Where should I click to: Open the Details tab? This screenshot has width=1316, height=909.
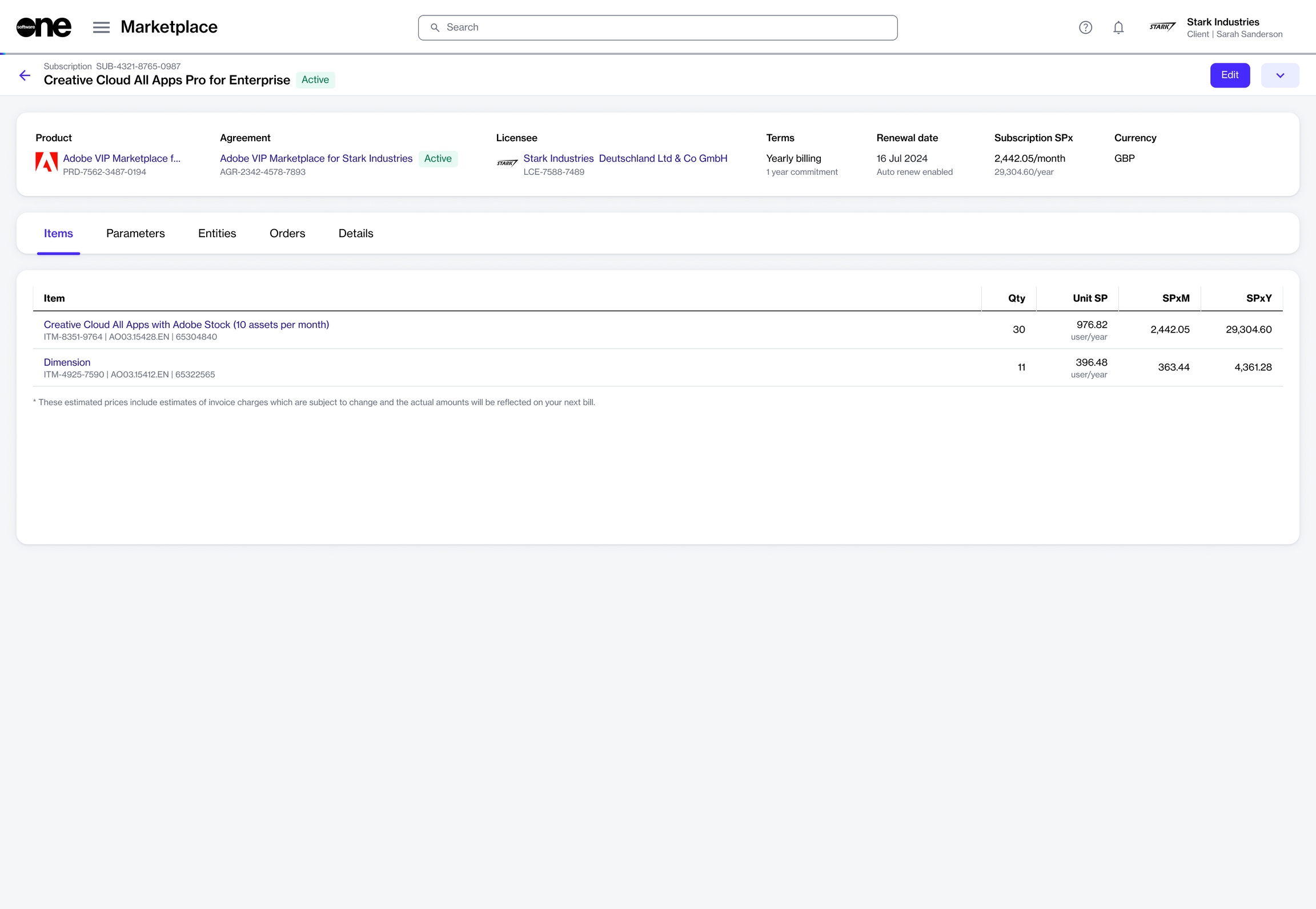pyautogui.click(x=356, y=233)
